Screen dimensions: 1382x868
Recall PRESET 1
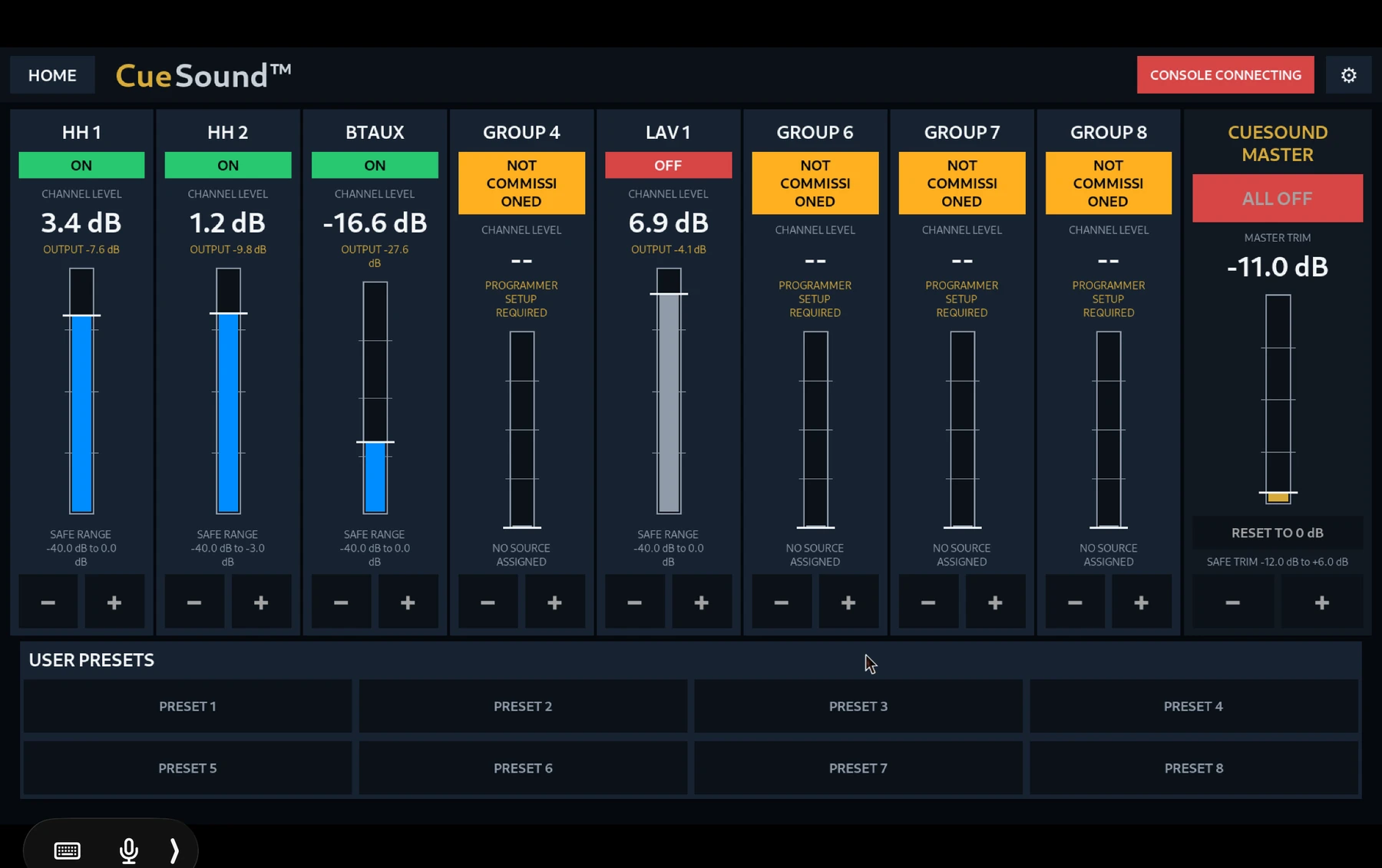(187, 706)
